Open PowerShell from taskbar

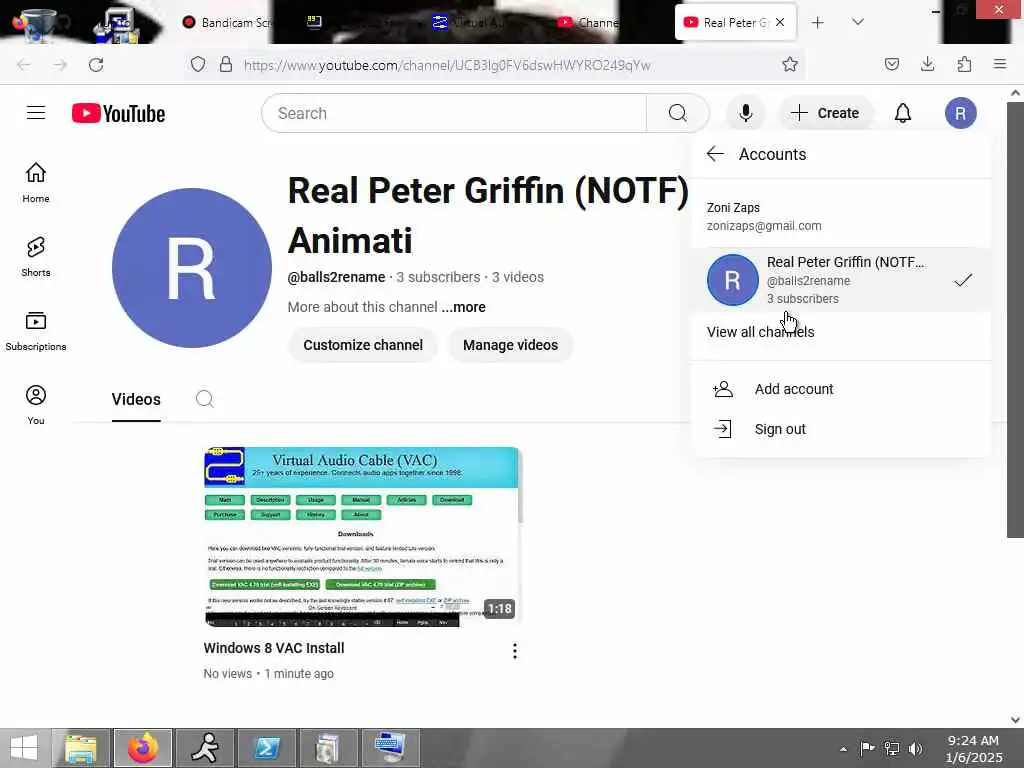point(267,748)
